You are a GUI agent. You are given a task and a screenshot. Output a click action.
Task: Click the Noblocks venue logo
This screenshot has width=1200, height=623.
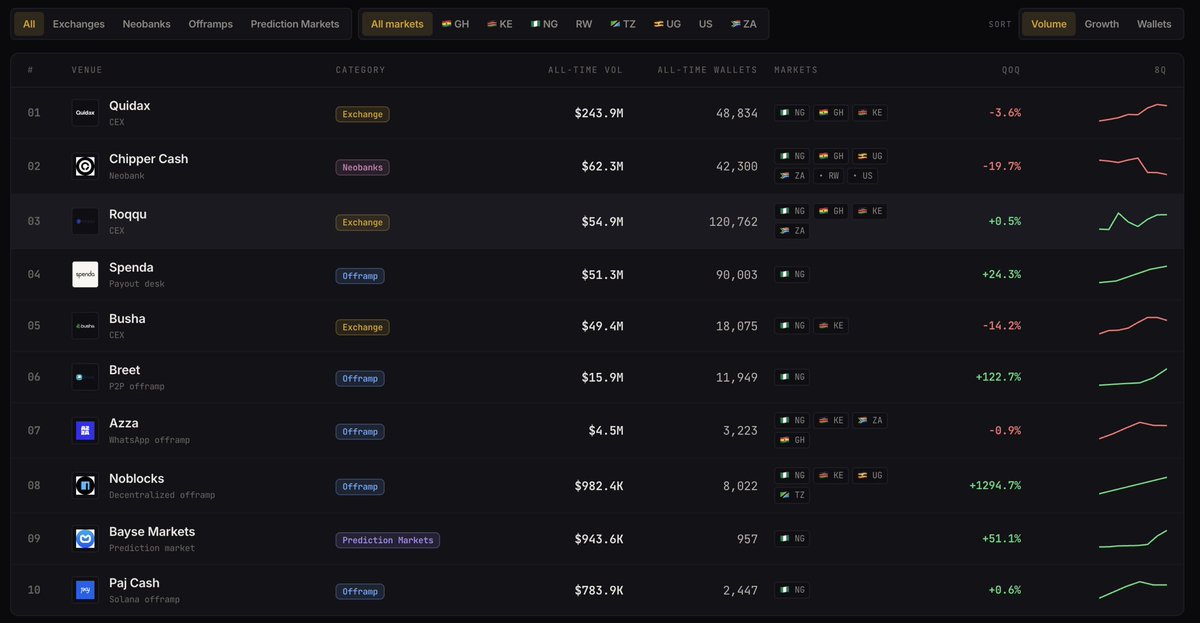point(85,486)
